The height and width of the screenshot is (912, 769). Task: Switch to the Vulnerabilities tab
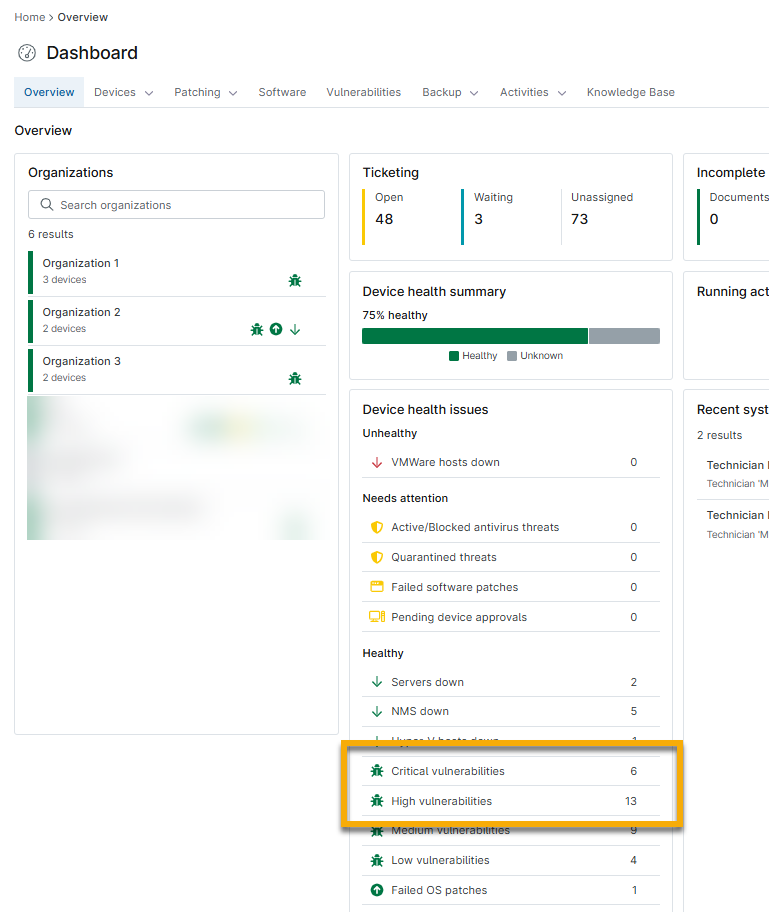coord(363,92)
